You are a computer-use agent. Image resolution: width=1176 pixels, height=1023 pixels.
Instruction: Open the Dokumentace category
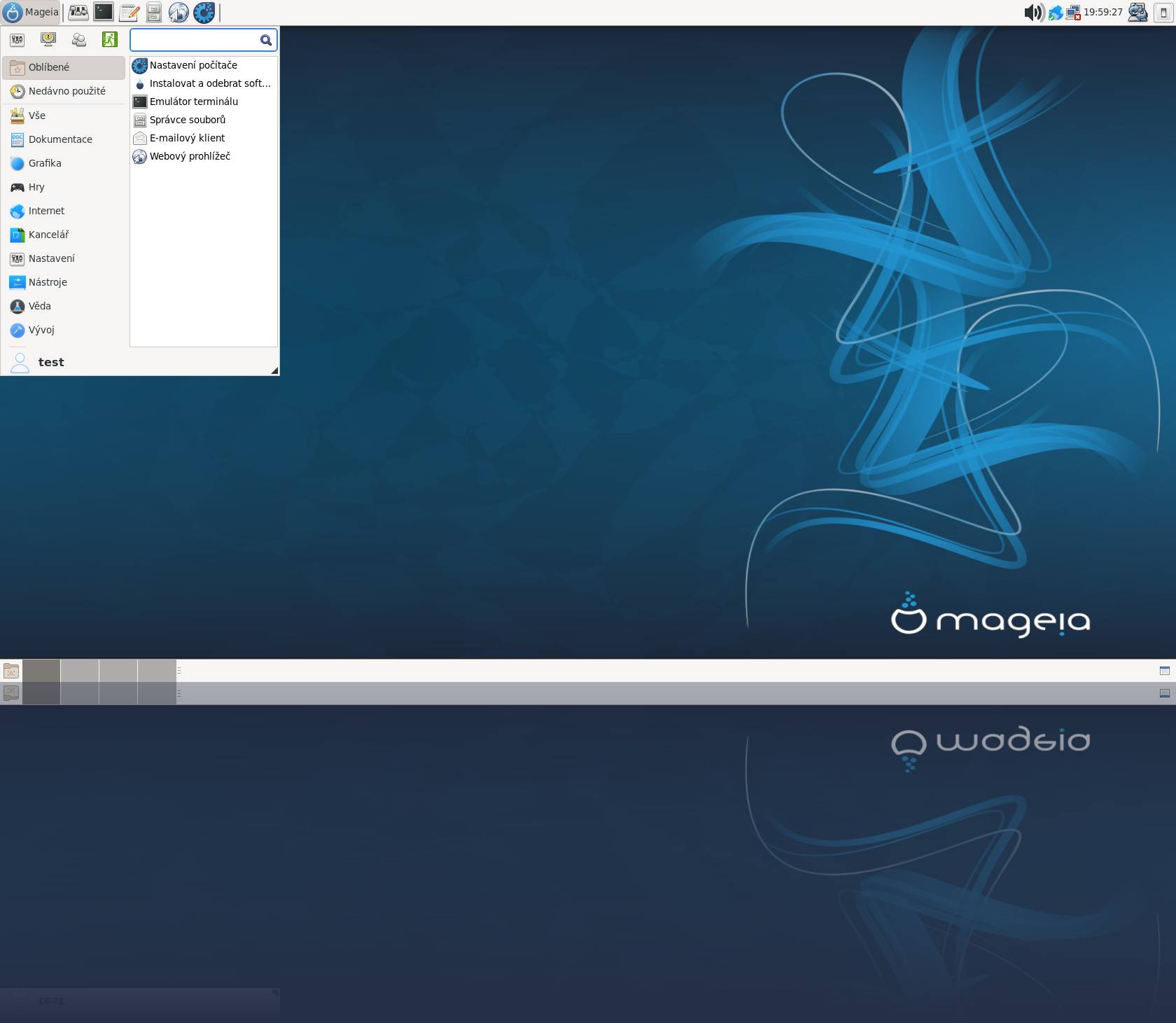64,139
